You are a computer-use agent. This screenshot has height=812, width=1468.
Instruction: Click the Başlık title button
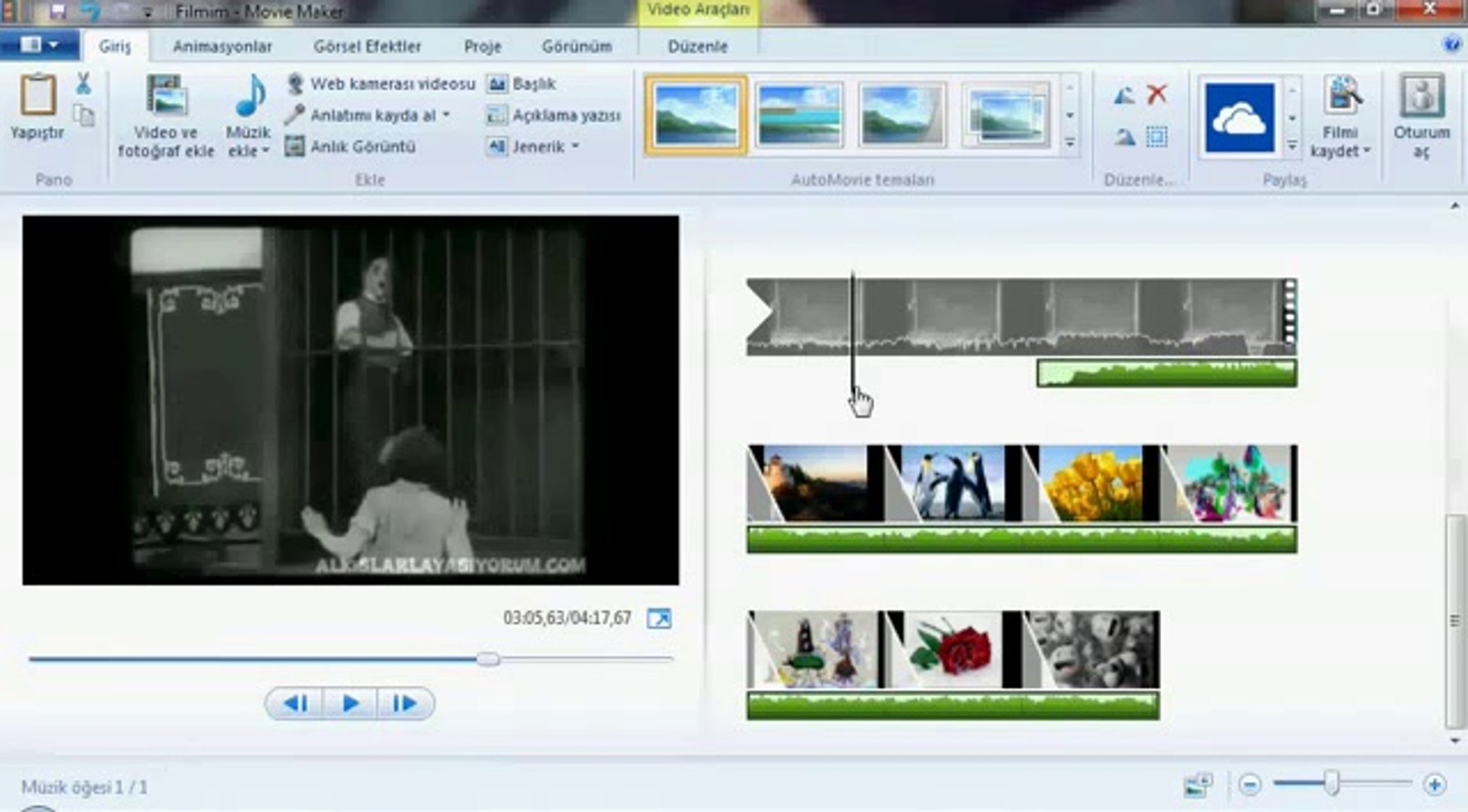[x=521, y=83]
